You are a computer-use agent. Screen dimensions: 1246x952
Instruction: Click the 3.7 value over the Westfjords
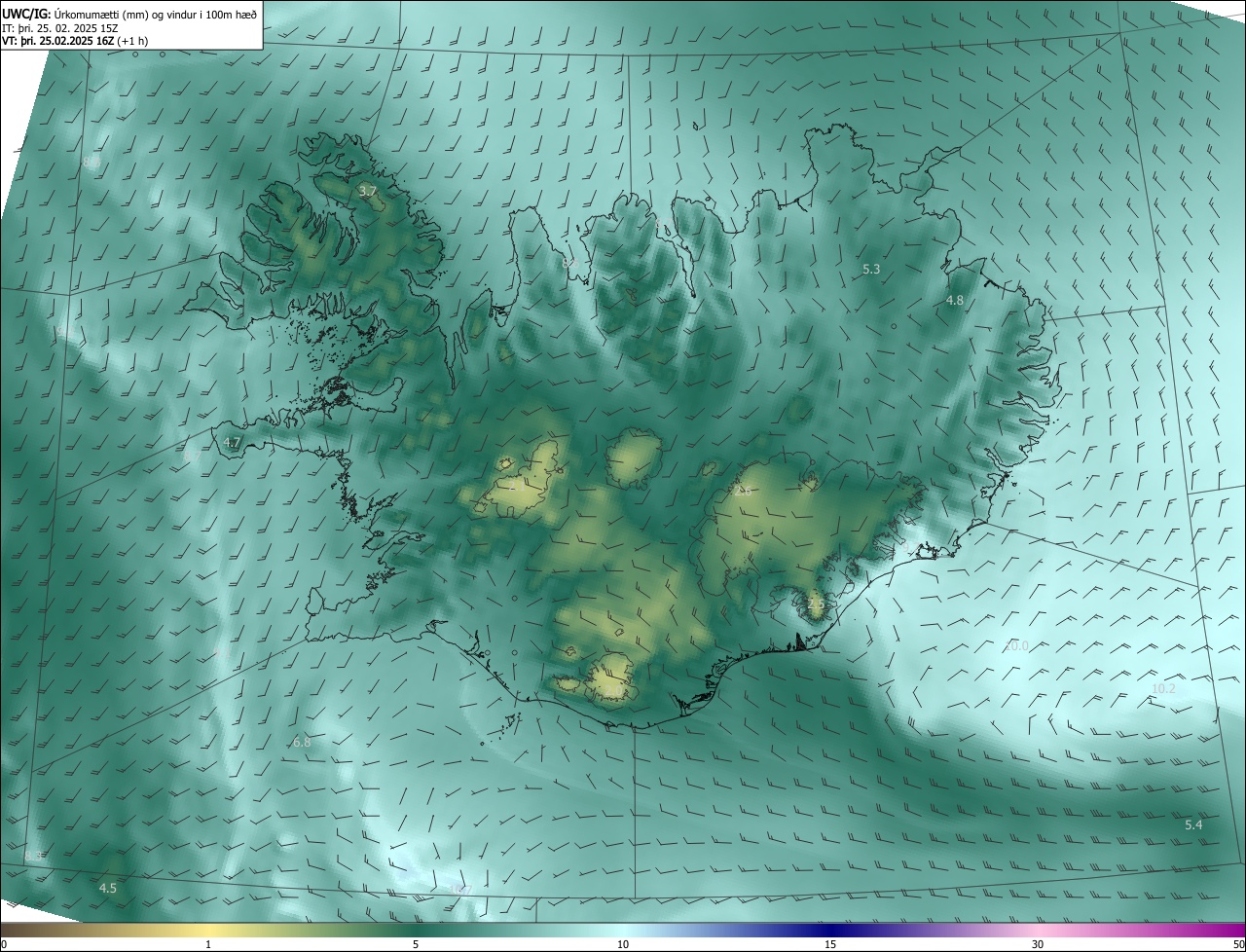tap(367, 191)
